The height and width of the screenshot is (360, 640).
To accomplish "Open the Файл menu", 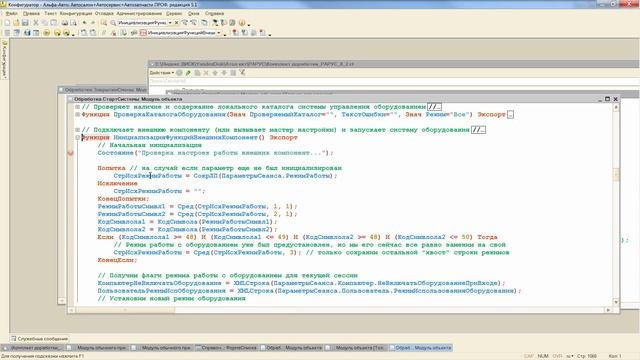I will [11, 13].
